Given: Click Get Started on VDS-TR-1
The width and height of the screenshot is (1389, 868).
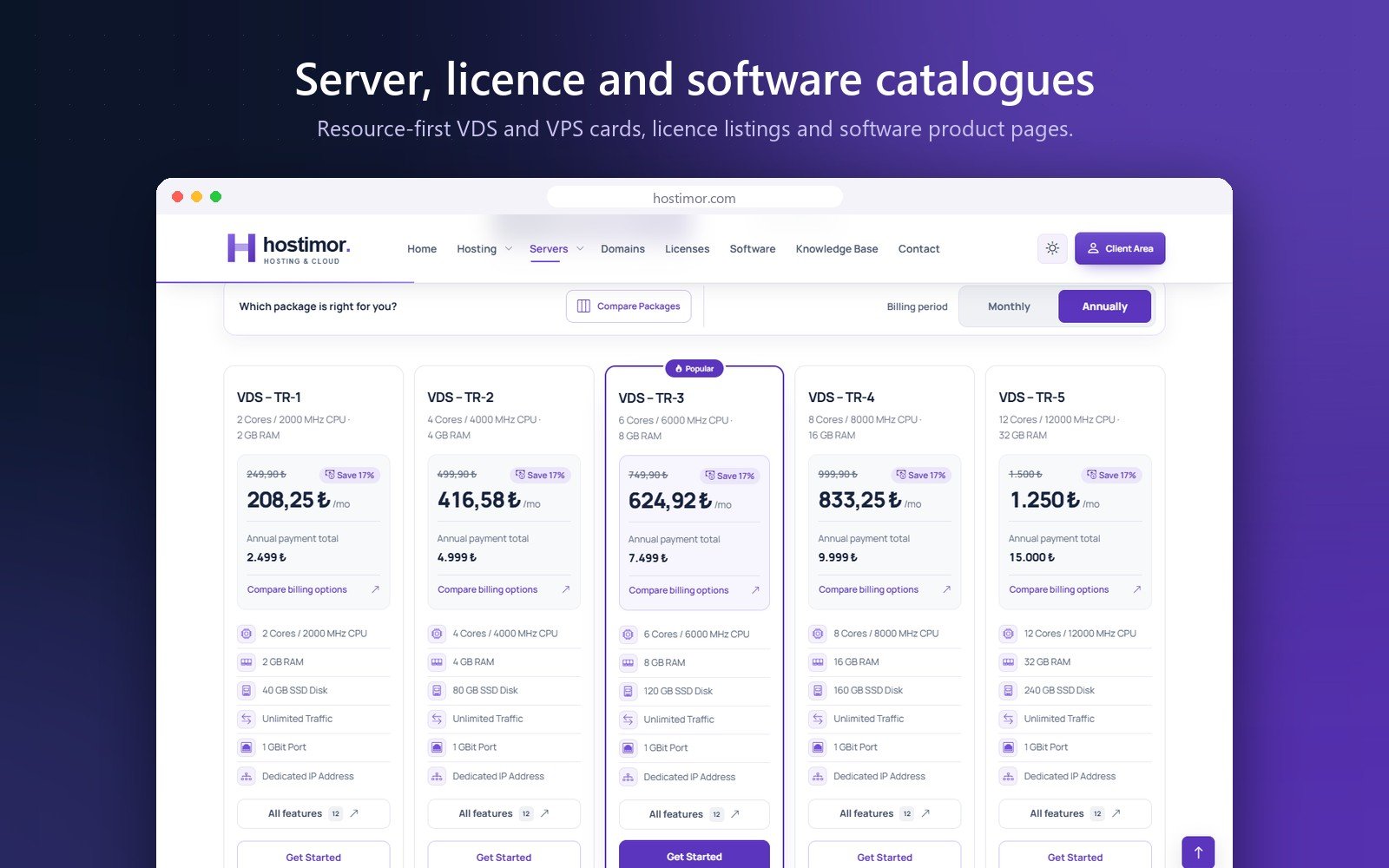Looking at the screenshot, I should (313, 856).
